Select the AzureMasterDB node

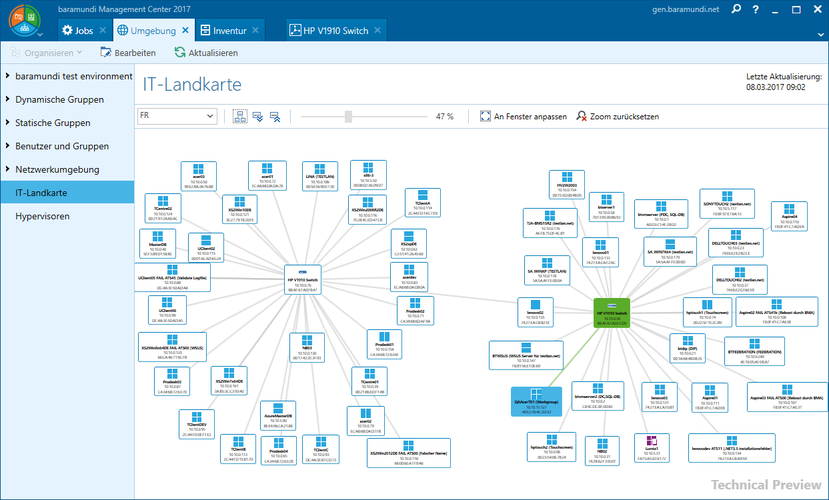(278, 415)
